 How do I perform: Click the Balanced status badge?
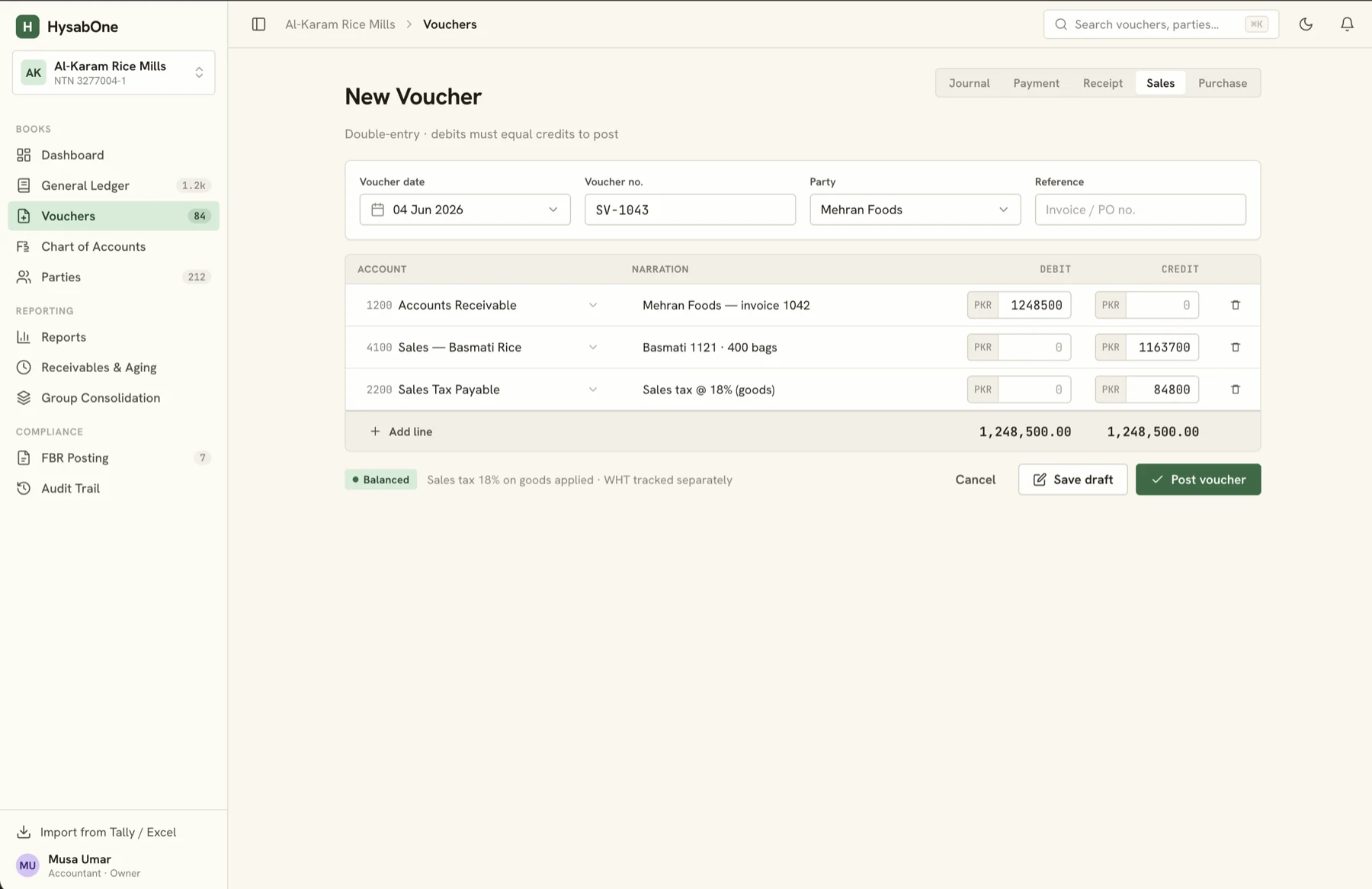(x=380, y=480)
